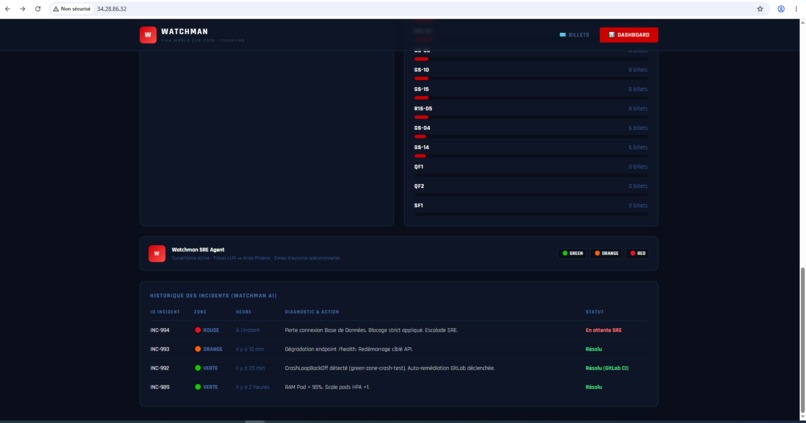Click the R16-05 progress bar
Image resolution: width=806 pixels, height=423 pixels.
tap(530, 117)
